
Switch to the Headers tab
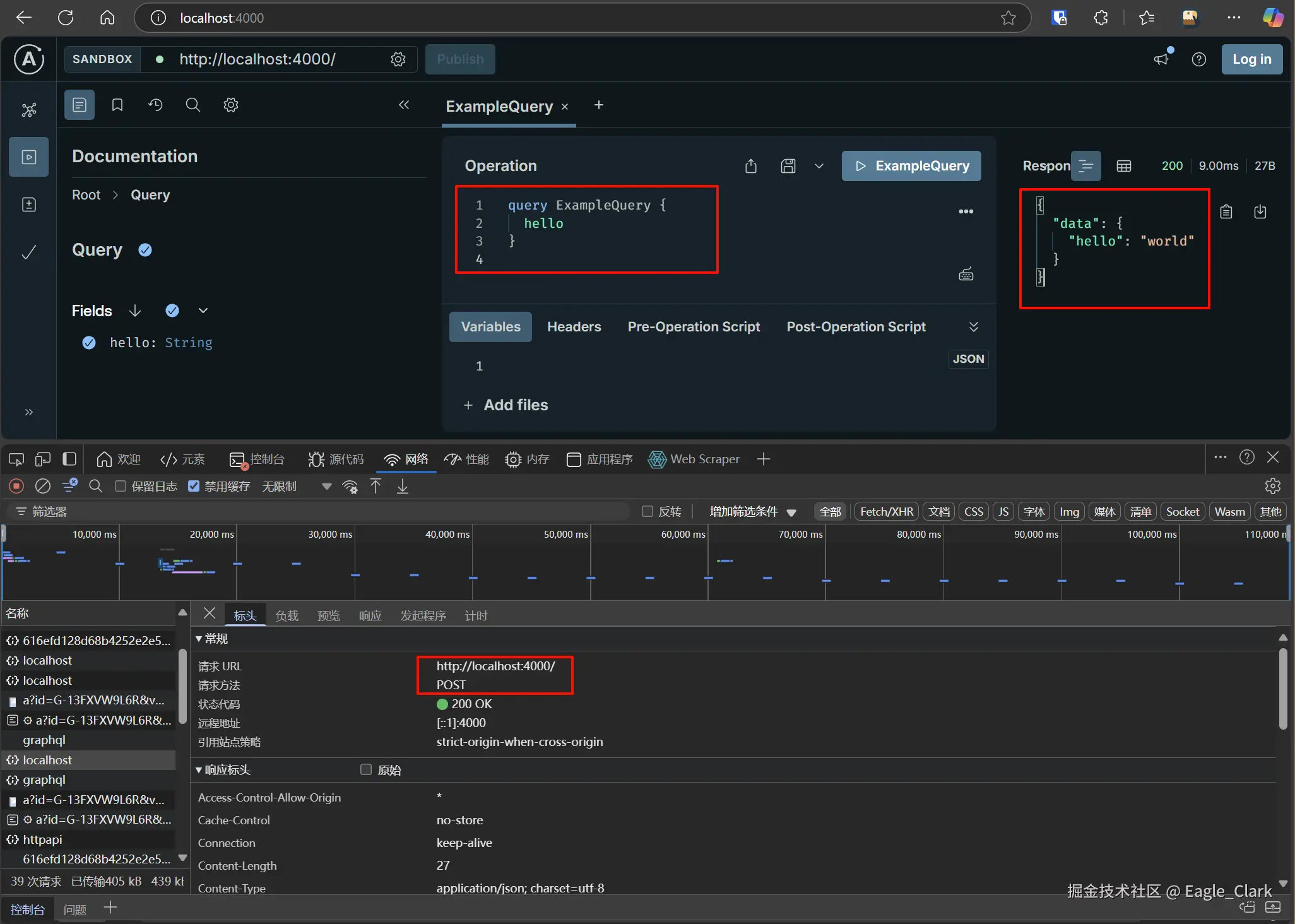tap(574, 327)
